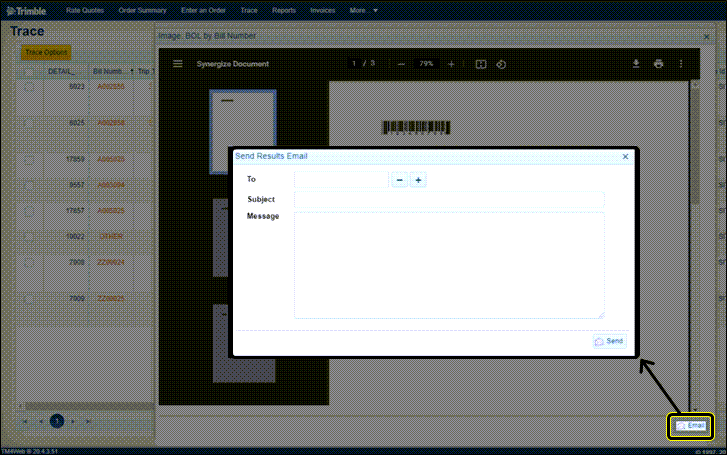Click the PDF viewer vertical scrollbar
This screenshot has height=455, width=727.
tap(695, 146)
